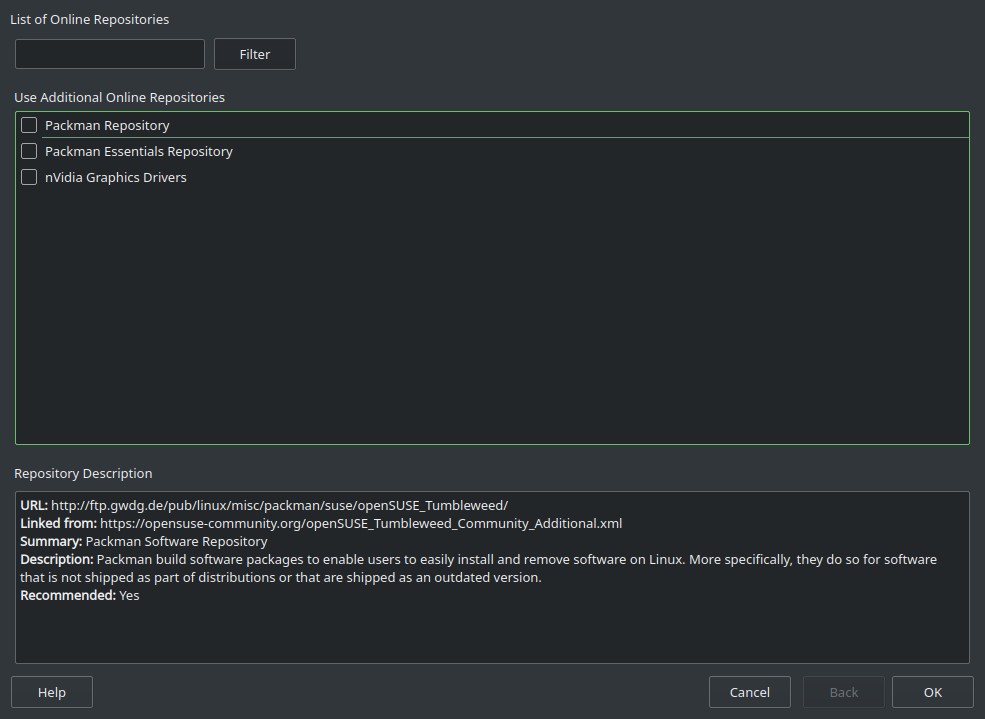Check the nVidia Graphics Drivers checkbox
Viewport: 985px width, 719px height.
(29, 177)
